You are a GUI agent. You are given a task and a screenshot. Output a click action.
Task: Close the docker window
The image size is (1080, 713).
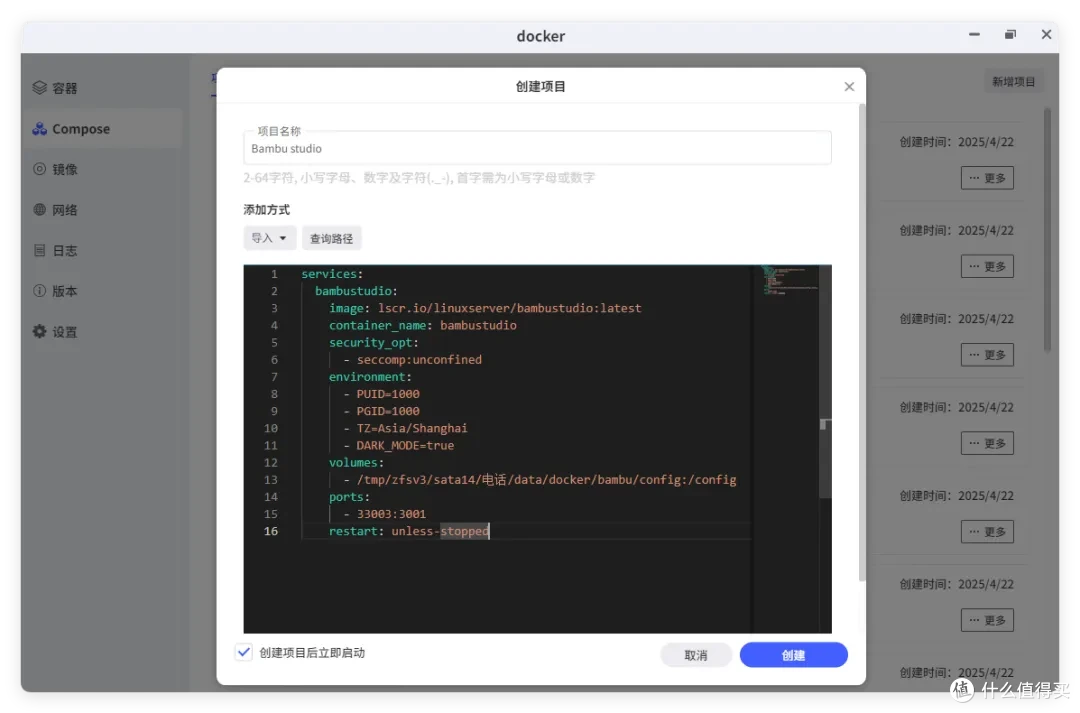(x=1046, y=34)
